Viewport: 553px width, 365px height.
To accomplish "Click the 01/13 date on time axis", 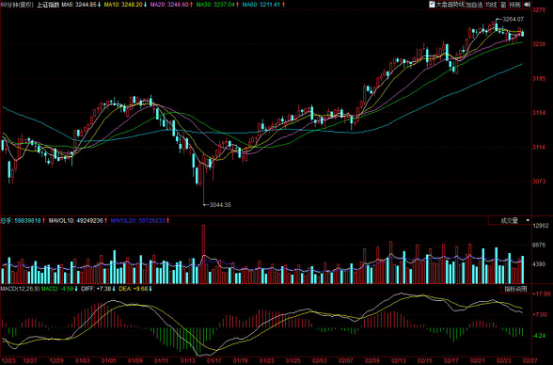I will click(x=188, y=361).
